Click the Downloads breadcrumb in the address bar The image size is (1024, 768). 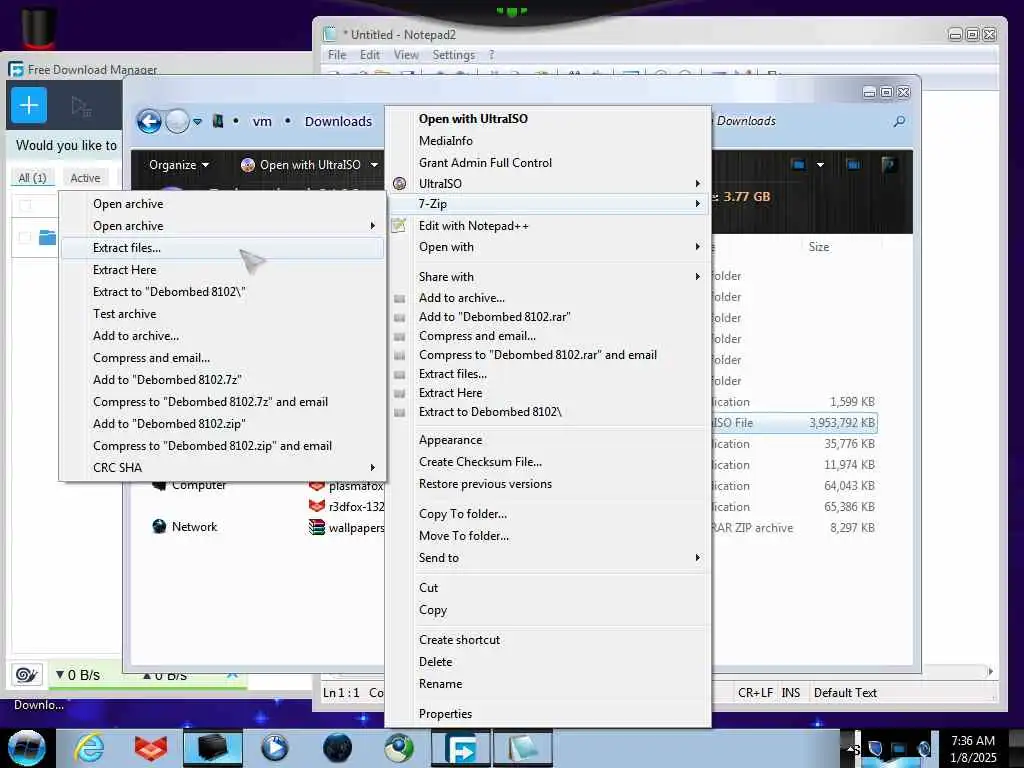pos(338,121)
